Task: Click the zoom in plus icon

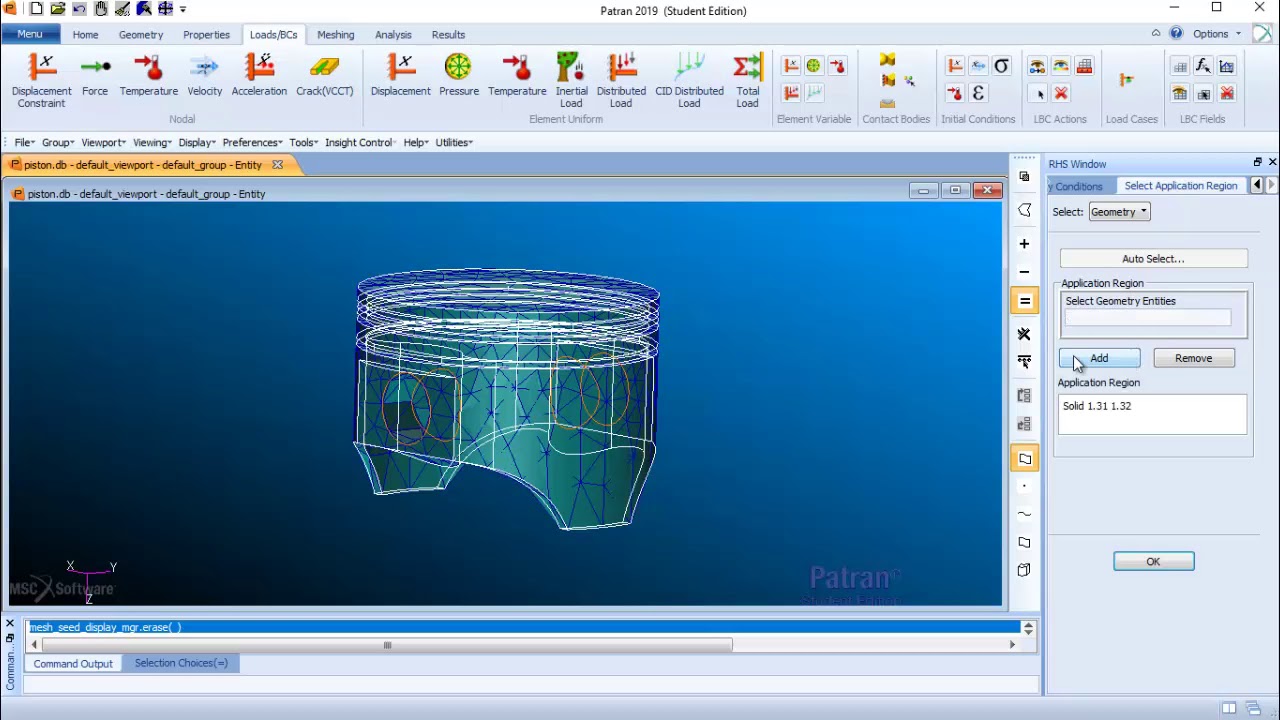Action: pyautogui.click(x=1024, y=244)
